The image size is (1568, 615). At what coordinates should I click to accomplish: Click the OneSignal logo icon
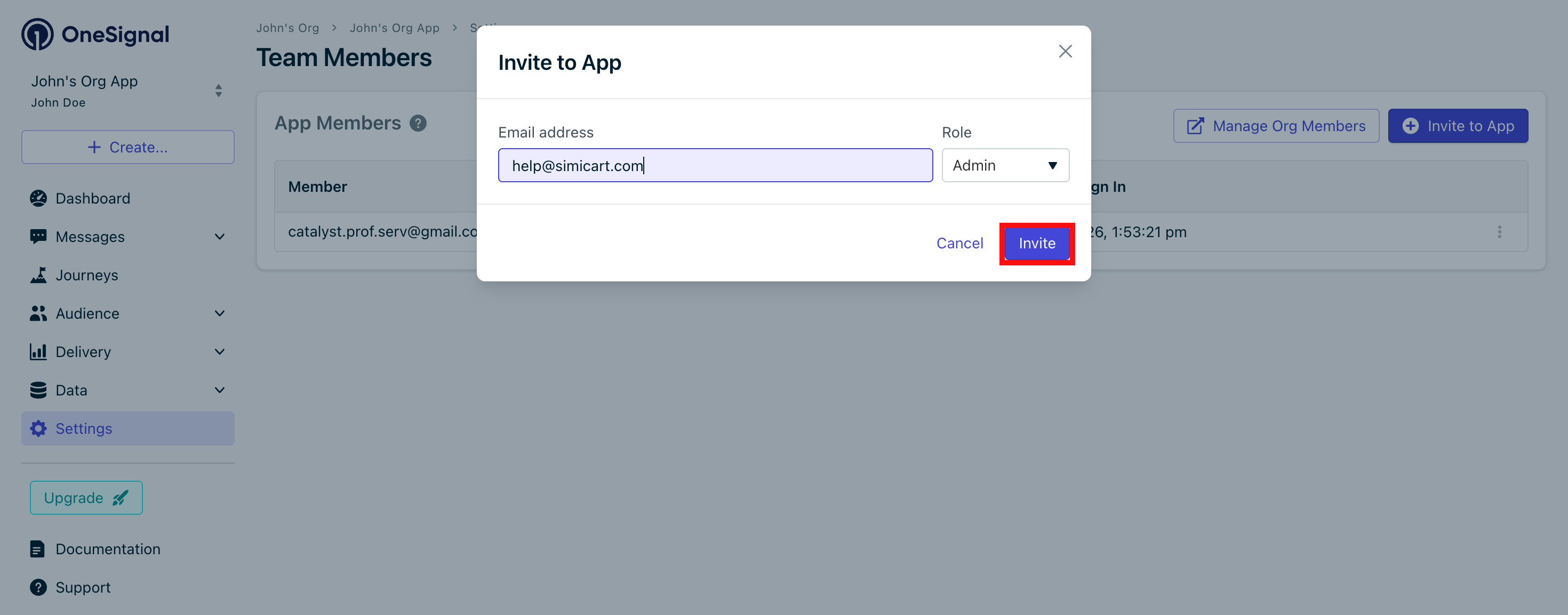(x=38, y=35)
